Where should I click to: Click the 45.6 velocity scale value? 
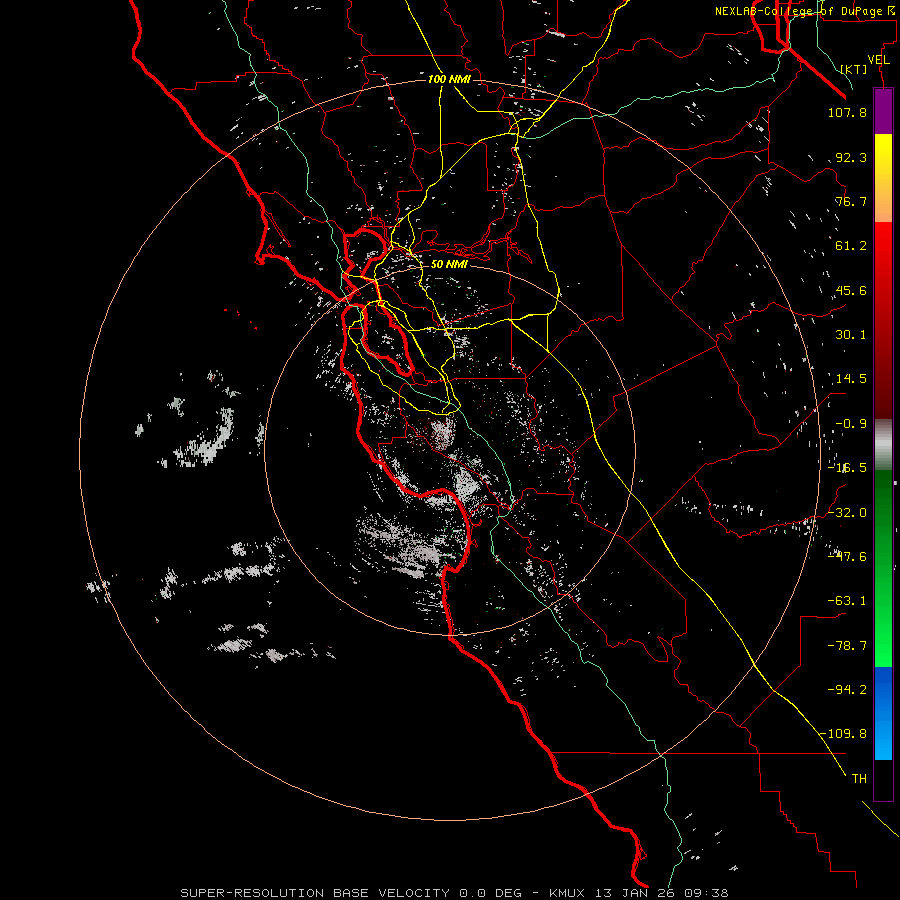[x=851, y=290]
